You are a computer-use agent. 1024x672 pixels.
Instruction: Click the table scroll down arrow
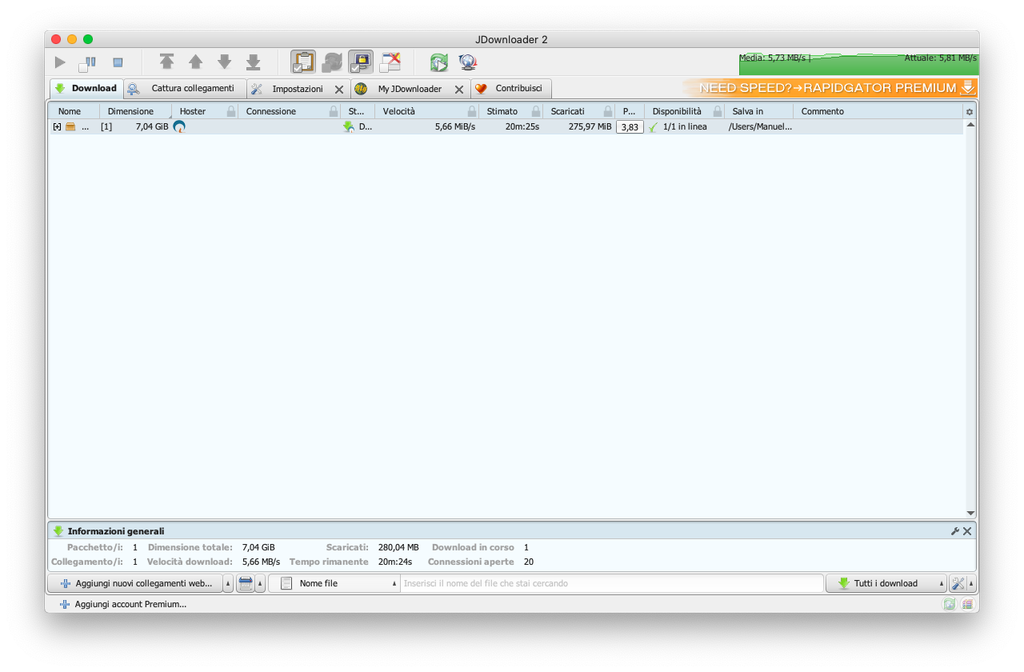point(970,513)
